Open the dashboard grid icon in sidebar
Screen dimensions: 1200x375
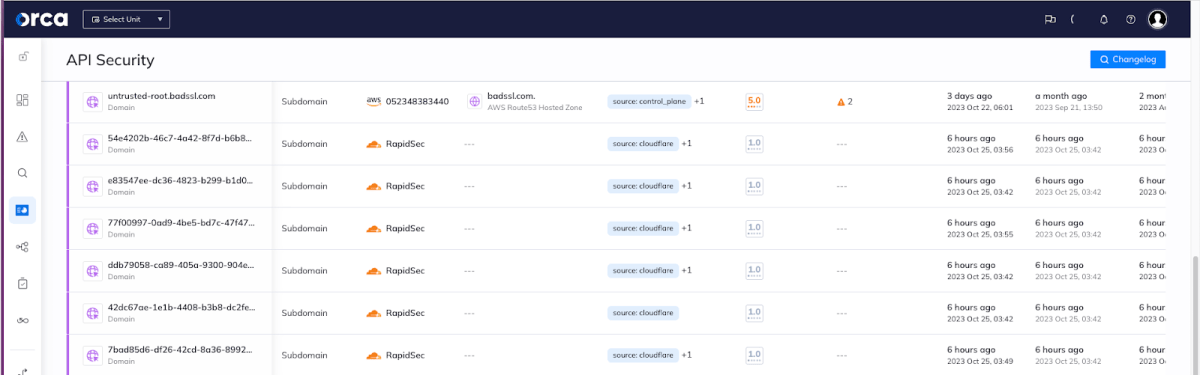[23, 100]
